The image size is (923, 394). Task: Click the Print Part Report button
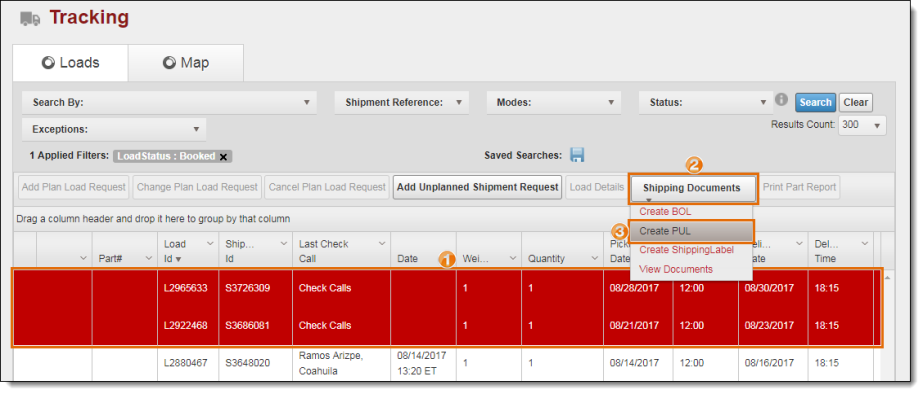click(x=799, y=187)
